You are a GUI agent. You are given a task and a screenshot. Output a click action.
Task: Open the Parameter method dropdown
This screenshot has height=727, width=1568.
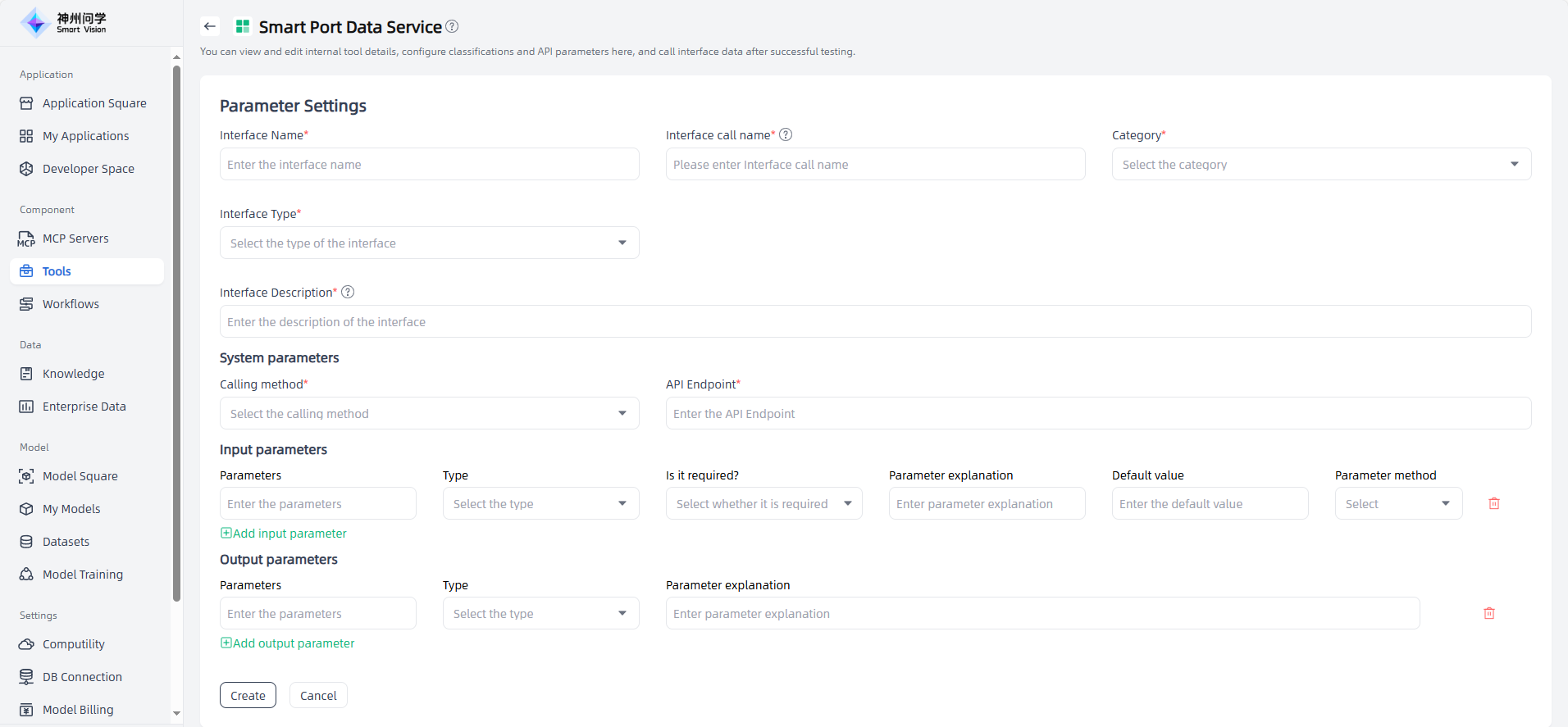[x=1397, y=503]
